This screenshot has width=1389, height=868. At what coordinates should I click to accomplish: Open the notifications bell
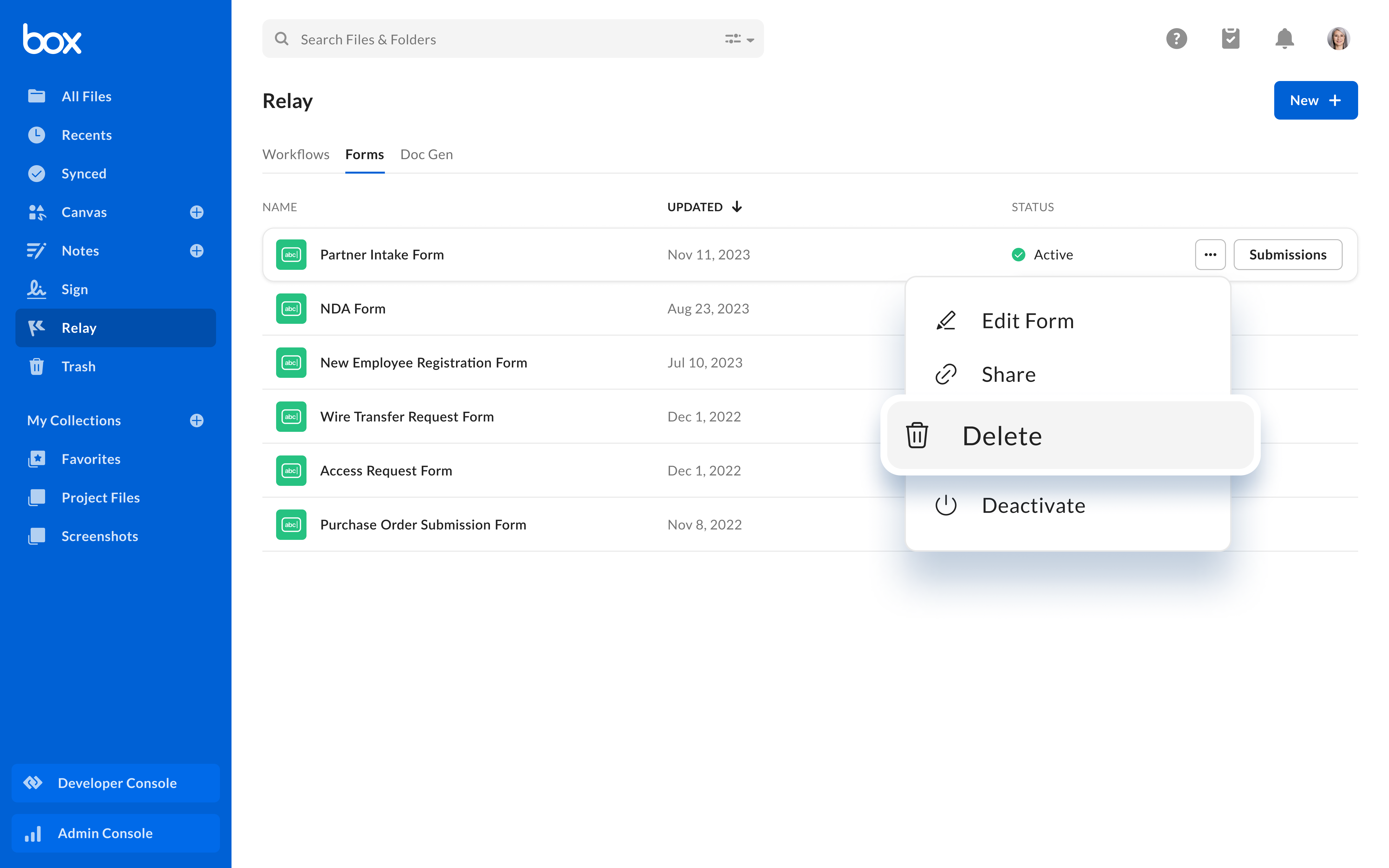pos(1285,39)
